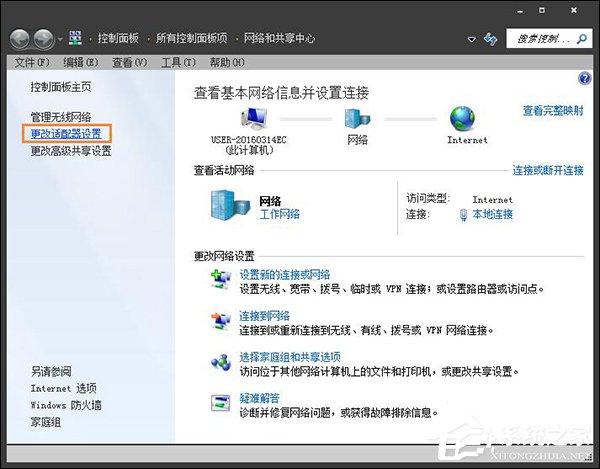The height and width of the screenshot is (469, 600).
Task: Click the Internet globe icon
Action: [x=463, y=119]
